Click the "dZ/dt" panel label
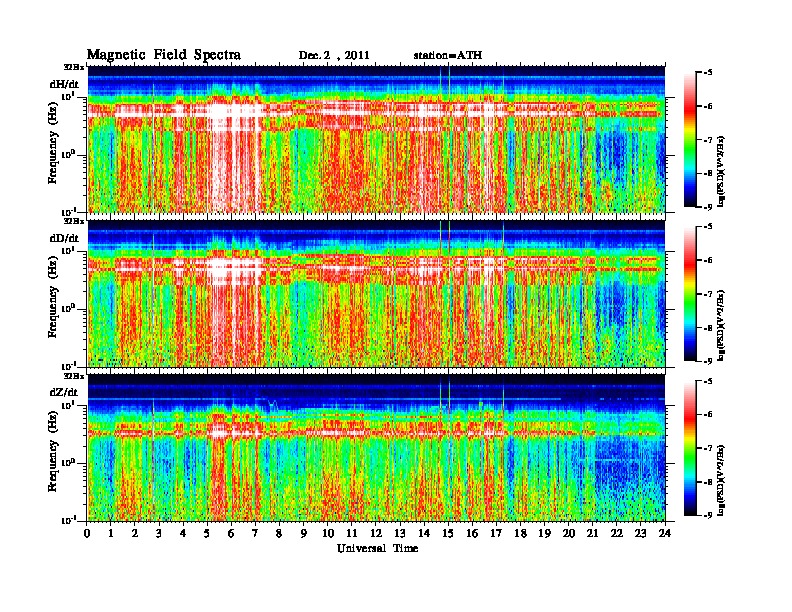 [x=64, y=392]
